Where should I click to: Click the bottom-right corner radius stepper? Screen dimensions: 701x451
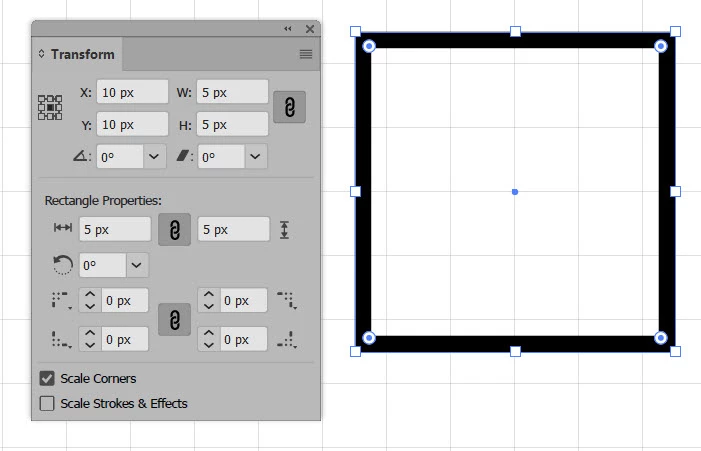point(209,339)
